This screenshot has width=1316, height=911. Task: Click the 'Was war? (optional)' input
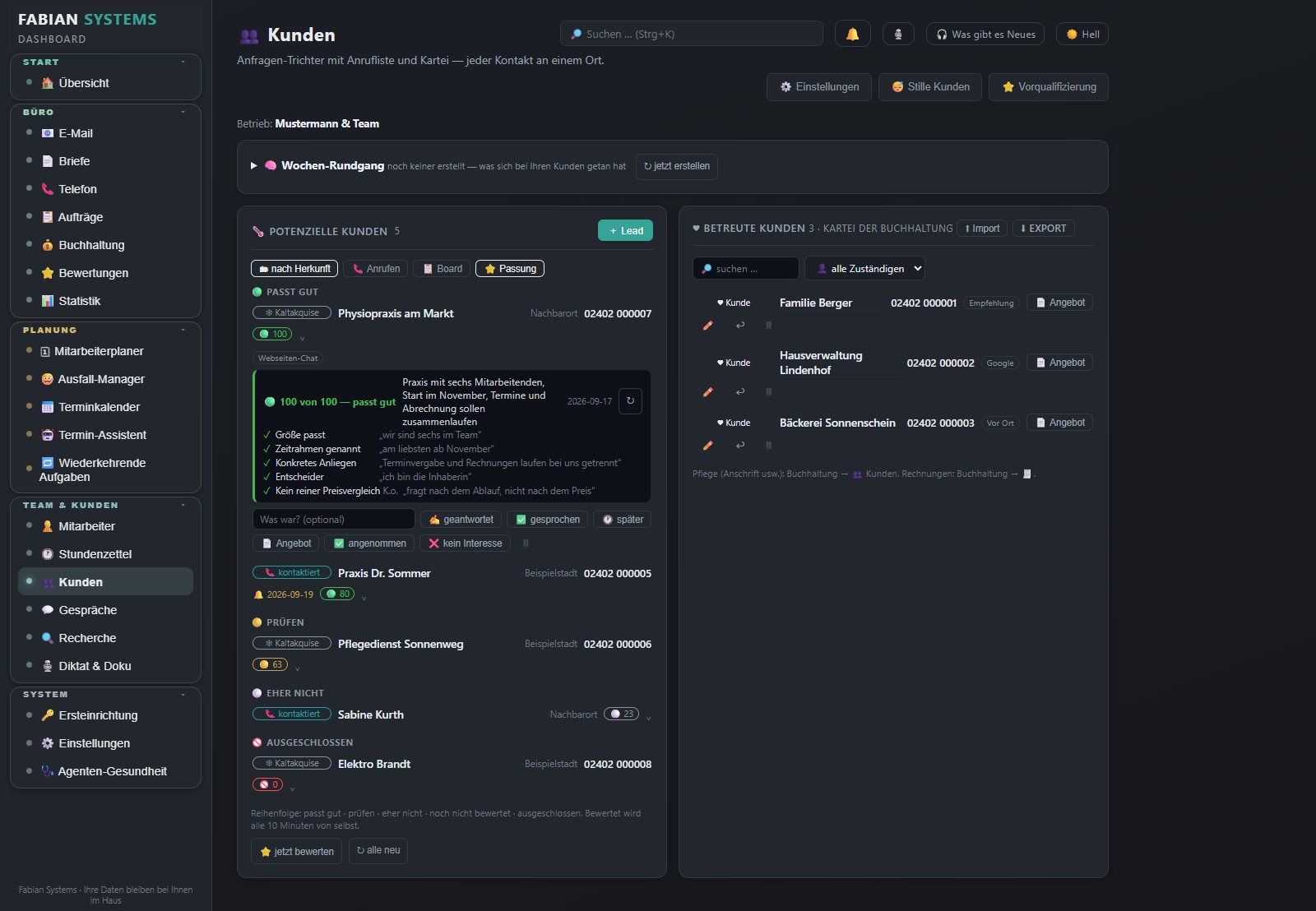333,520
